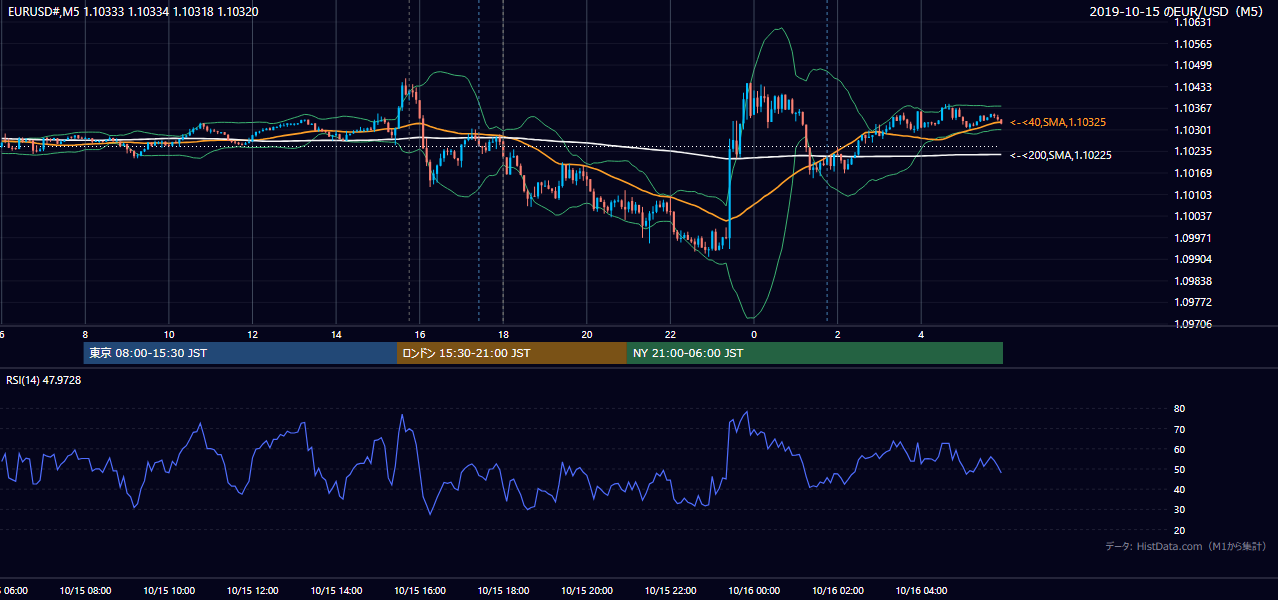Click the 10/15 18:00 time label
The image size is (1278, 600).
[503, 591]
